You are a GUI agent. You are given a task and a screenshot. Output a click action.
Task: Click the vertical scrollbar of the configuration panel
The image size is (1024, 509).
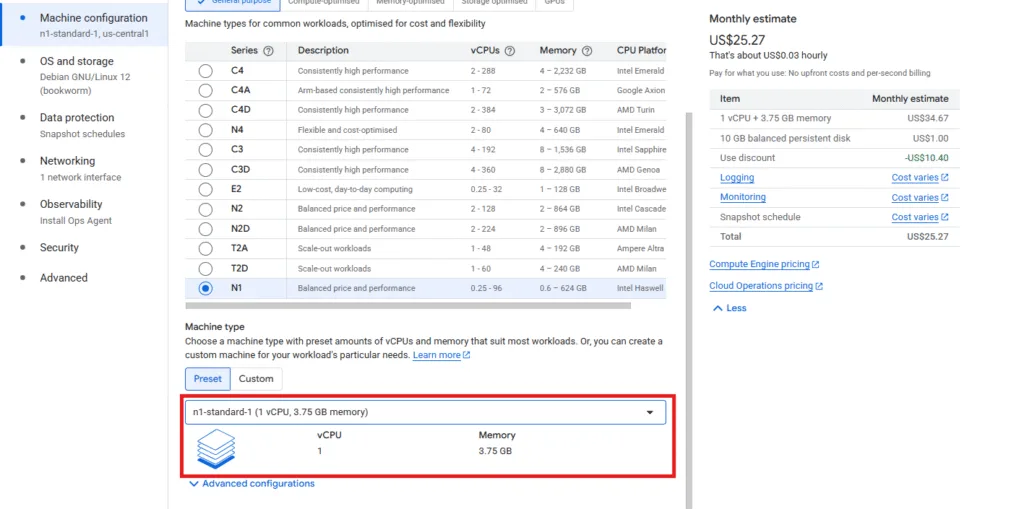point(688,310)
